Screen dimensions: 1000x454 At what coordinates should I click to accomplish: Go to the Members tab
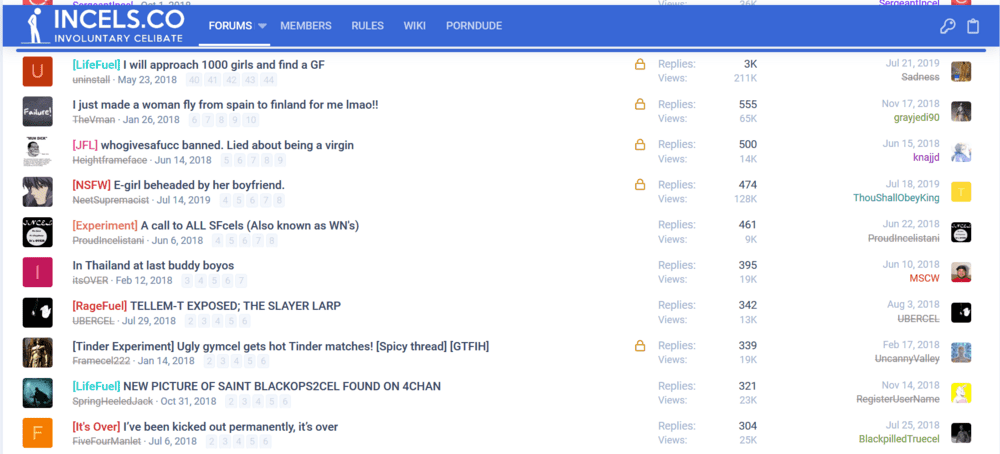click(306, 26)
